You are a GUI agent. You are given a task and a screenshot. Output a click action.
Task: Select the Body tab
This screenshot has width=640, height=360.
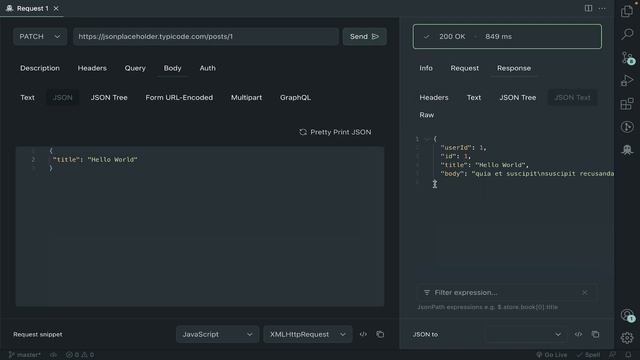pos(173,68)
